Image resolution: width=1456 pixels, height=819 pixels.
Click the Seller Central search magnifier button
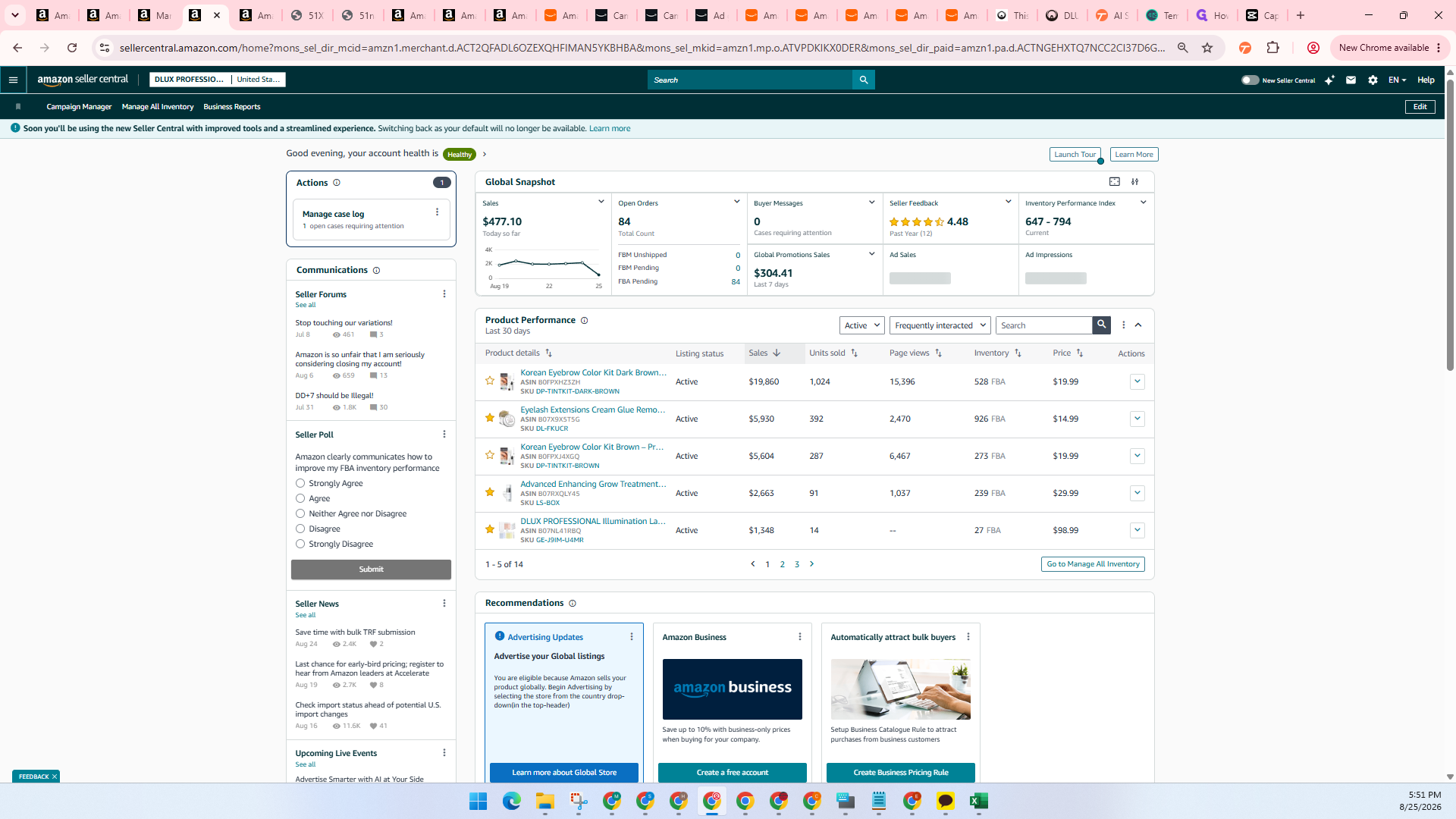[863, 80]
